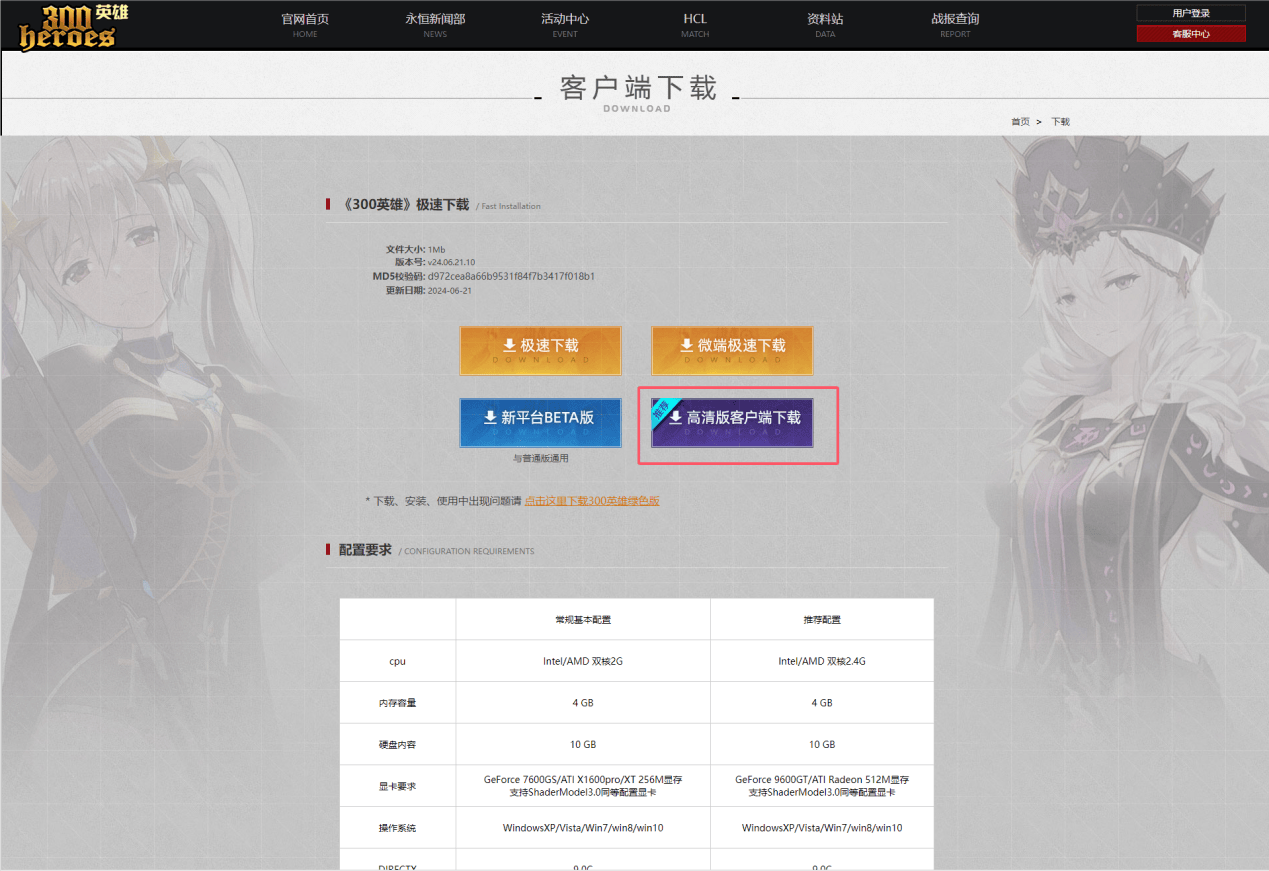Open 活动中心 EVENT menu
The width and height of the screenshot is (1269, 871).
[x=565, y=25]
